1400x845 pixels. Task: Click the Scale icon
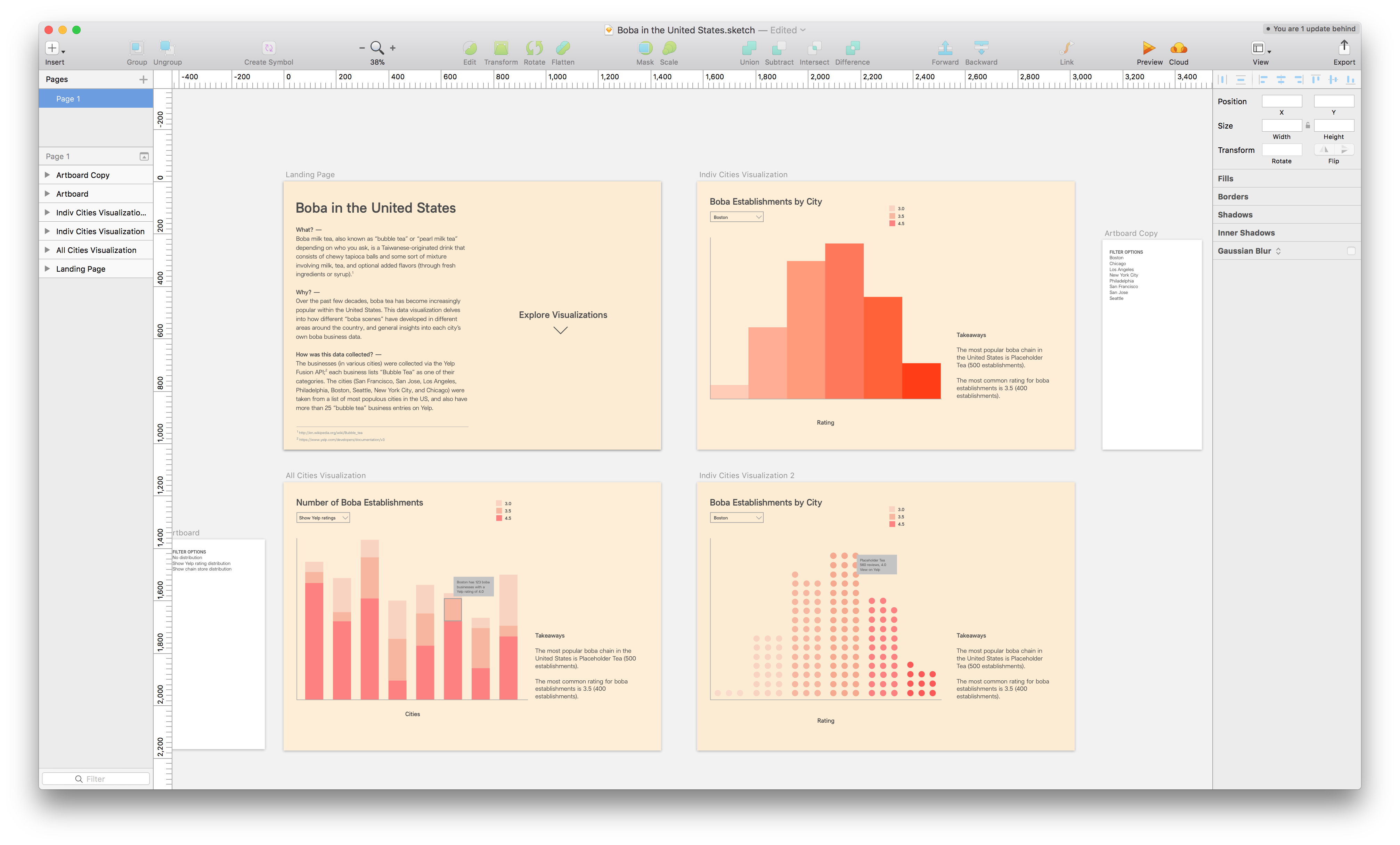pyautogui.click(x=669, y=48)
